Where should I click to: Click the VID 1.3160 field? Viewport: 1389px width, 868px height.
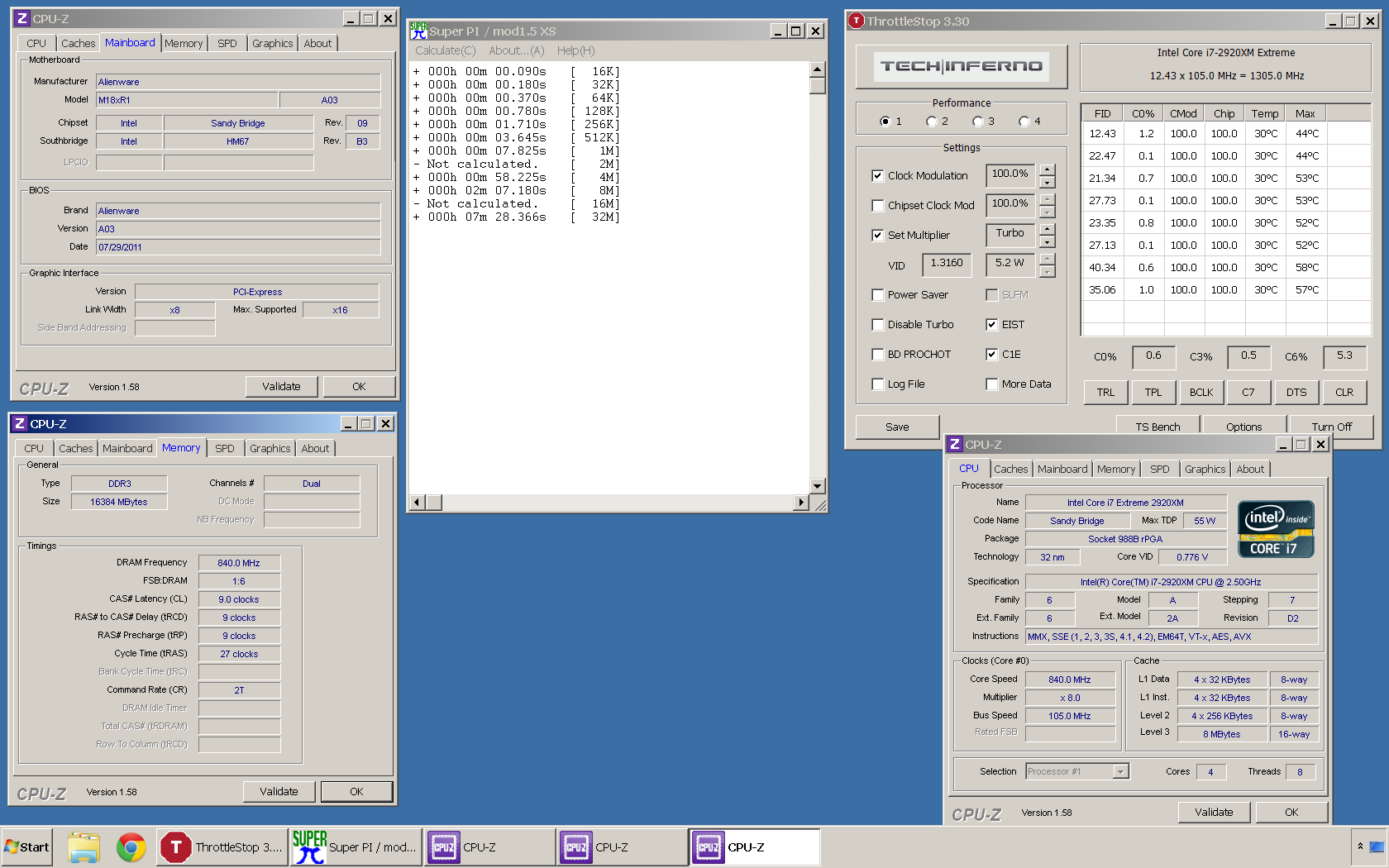click(947, 264)
